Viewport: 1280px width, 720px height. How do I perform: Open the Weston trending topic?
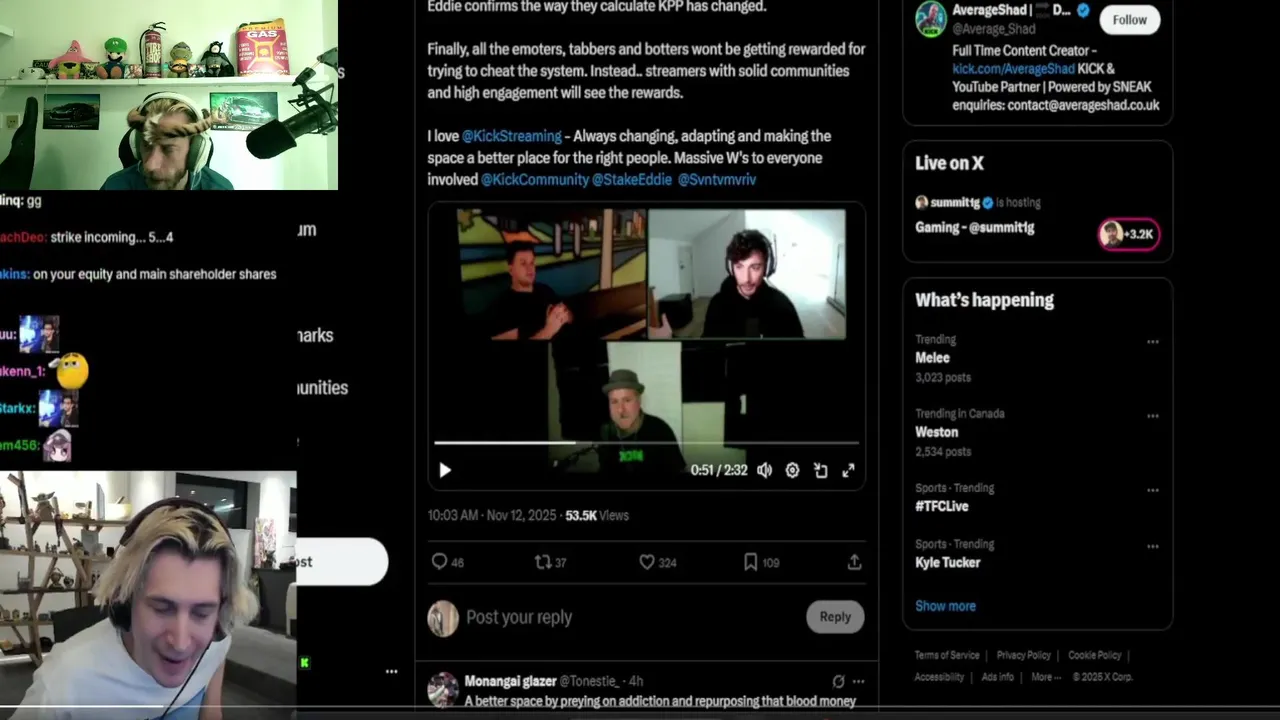tap(936, 432)
